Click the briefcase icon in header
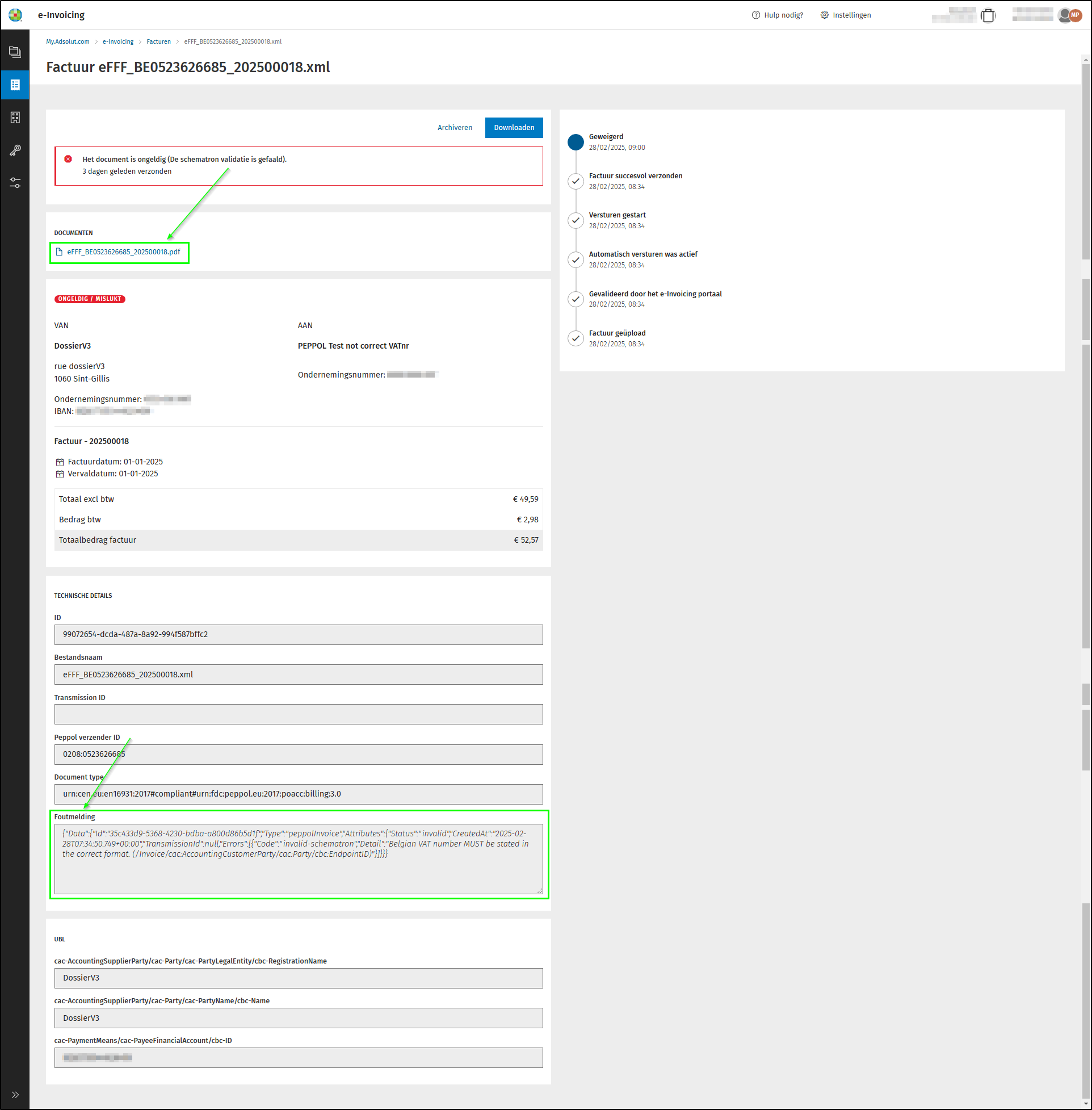 click(988, 15)
